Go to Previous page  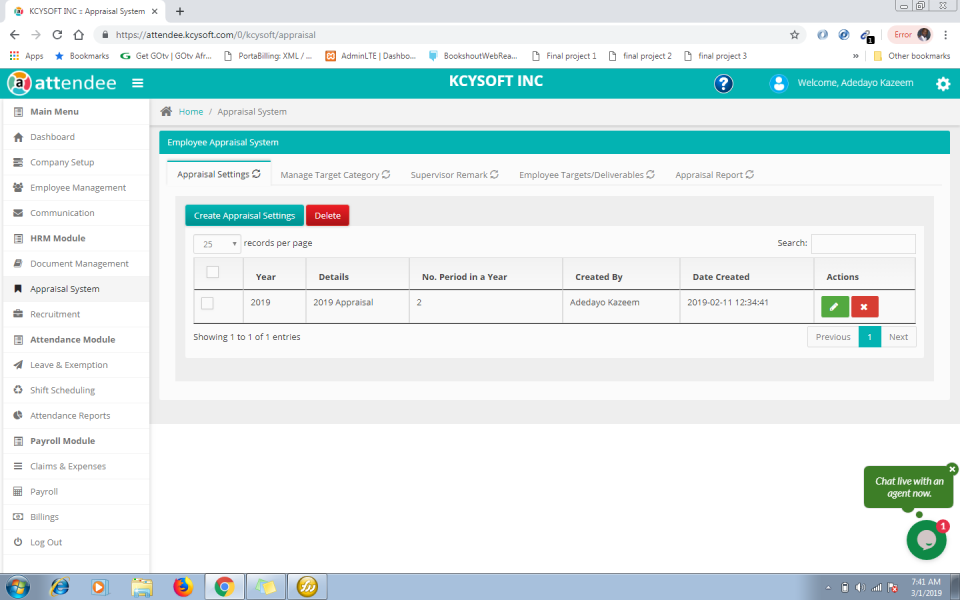(x=833, y=337)
